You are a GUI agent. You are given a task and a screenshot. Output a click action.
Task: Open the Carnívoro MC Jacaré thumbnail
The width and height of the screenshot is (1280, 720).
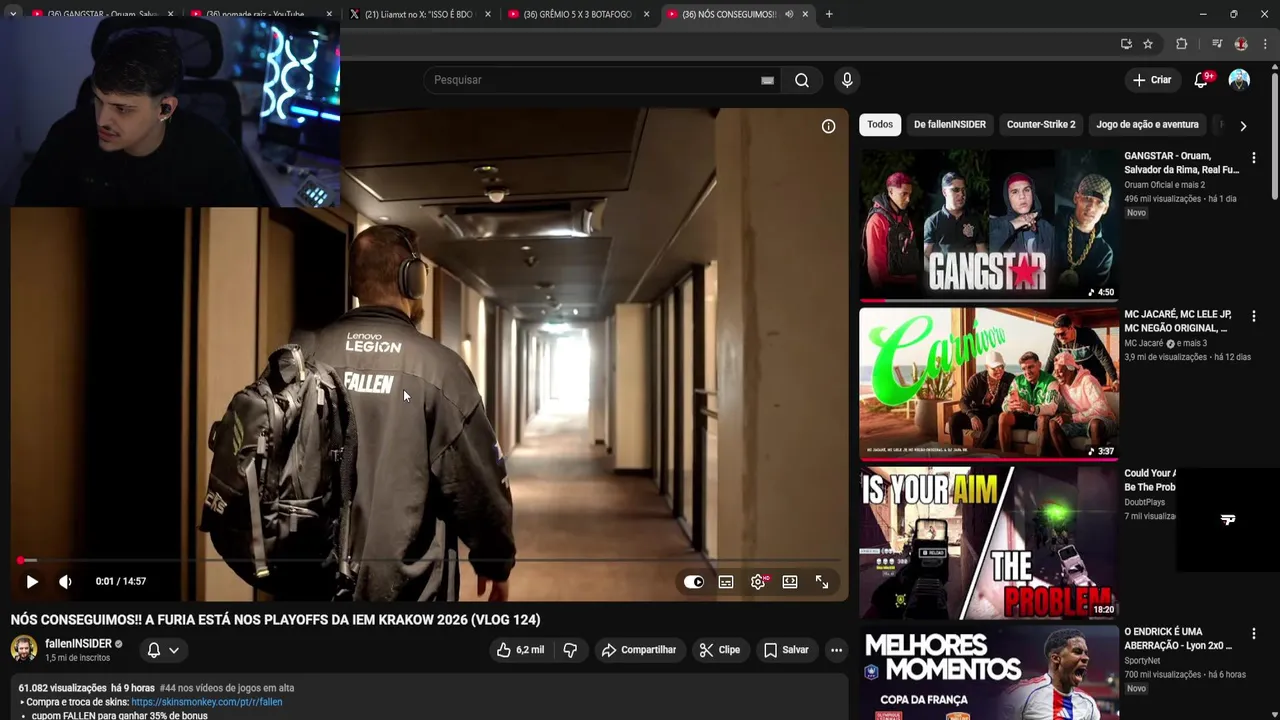pyautogui.click(x=989, y=383)
